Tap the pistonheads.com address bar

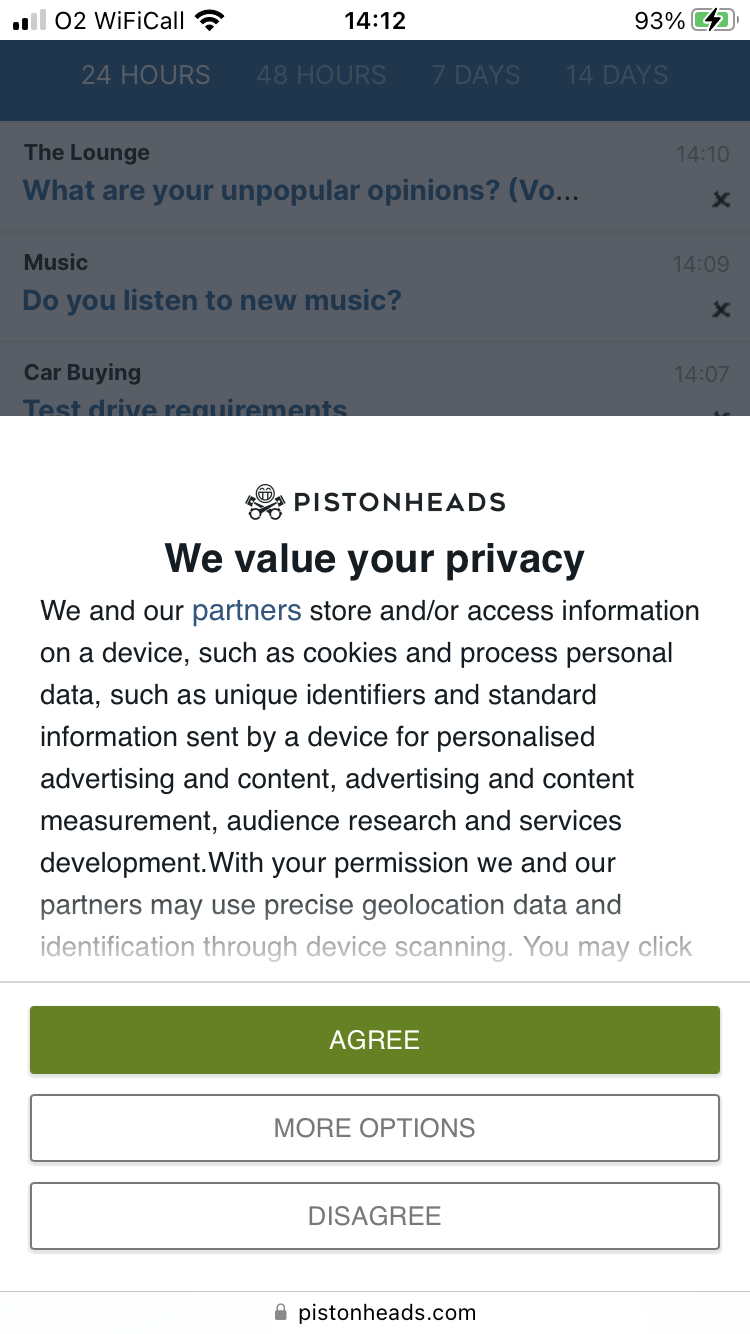386,1312
